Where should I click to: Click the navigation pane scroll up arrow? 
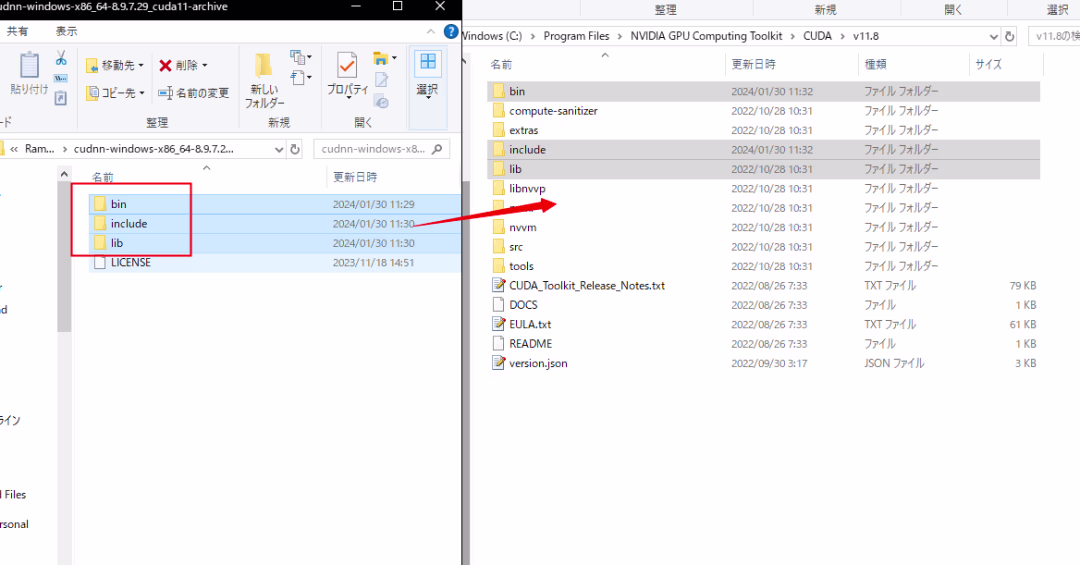coord(64,174)
